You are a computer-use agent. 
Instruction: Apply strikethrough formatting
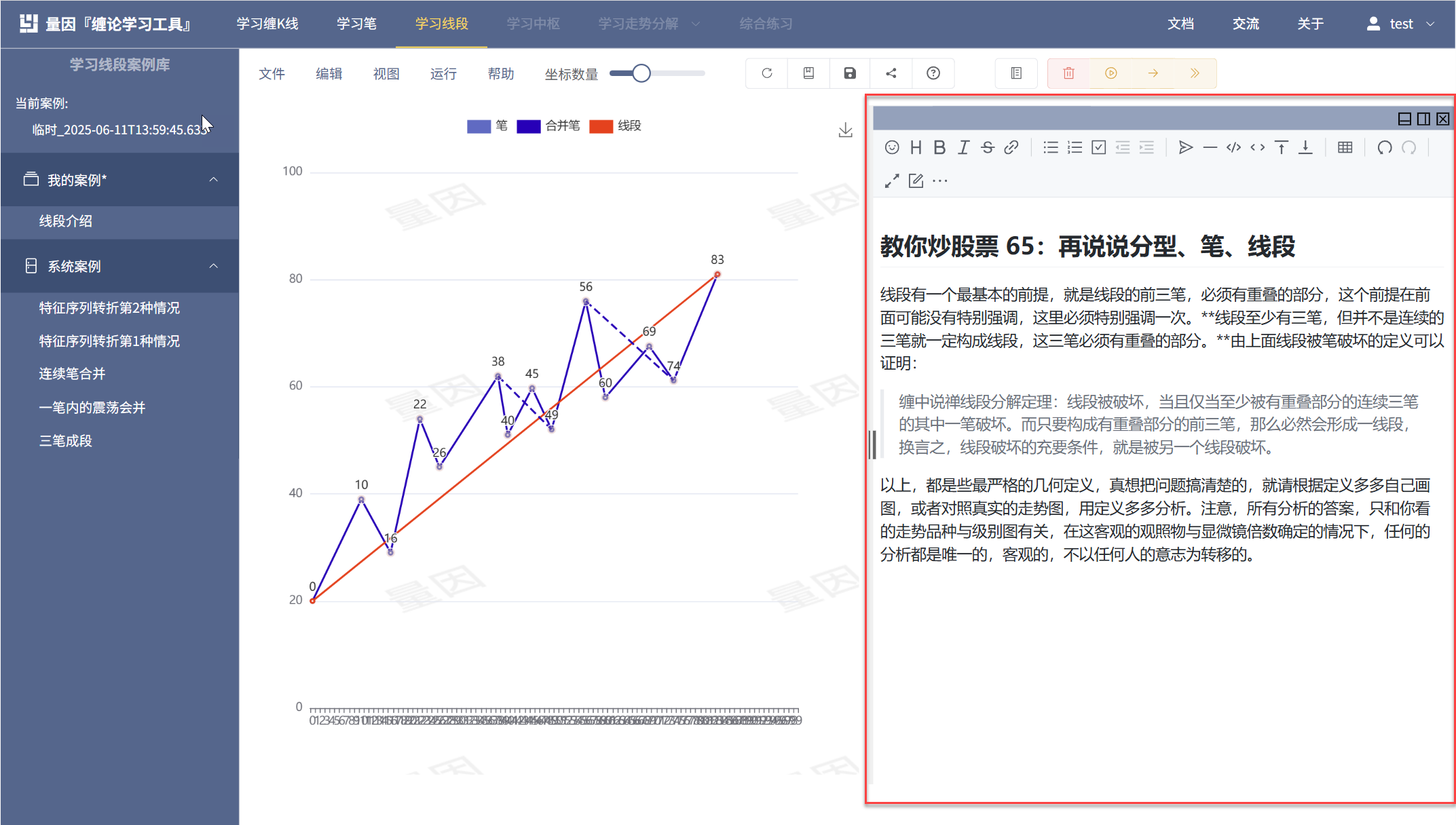pyautogui.click(x=988, y=147)
